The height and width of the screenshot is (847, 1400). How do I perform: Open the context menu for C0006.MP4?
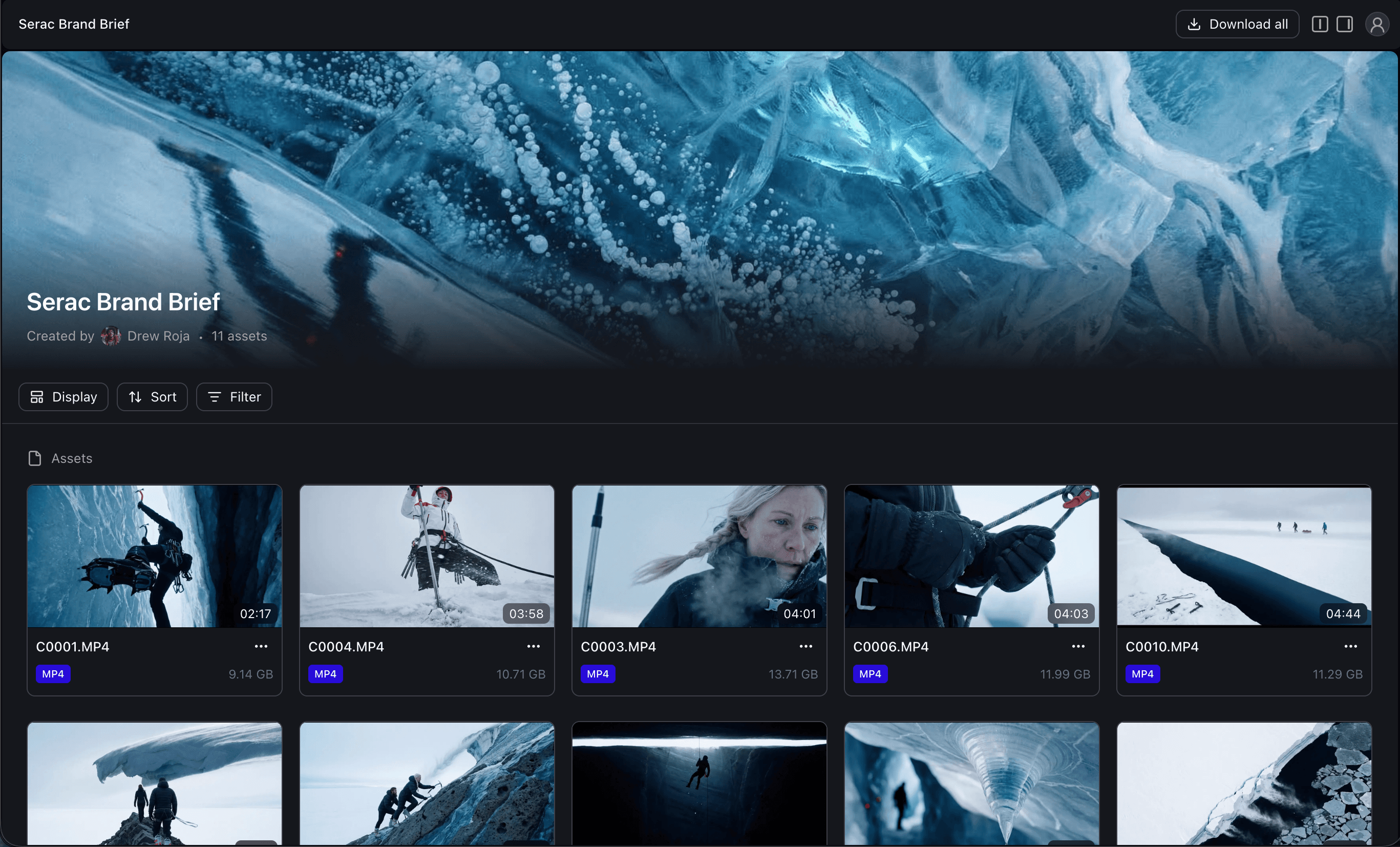pos(1078,646)
